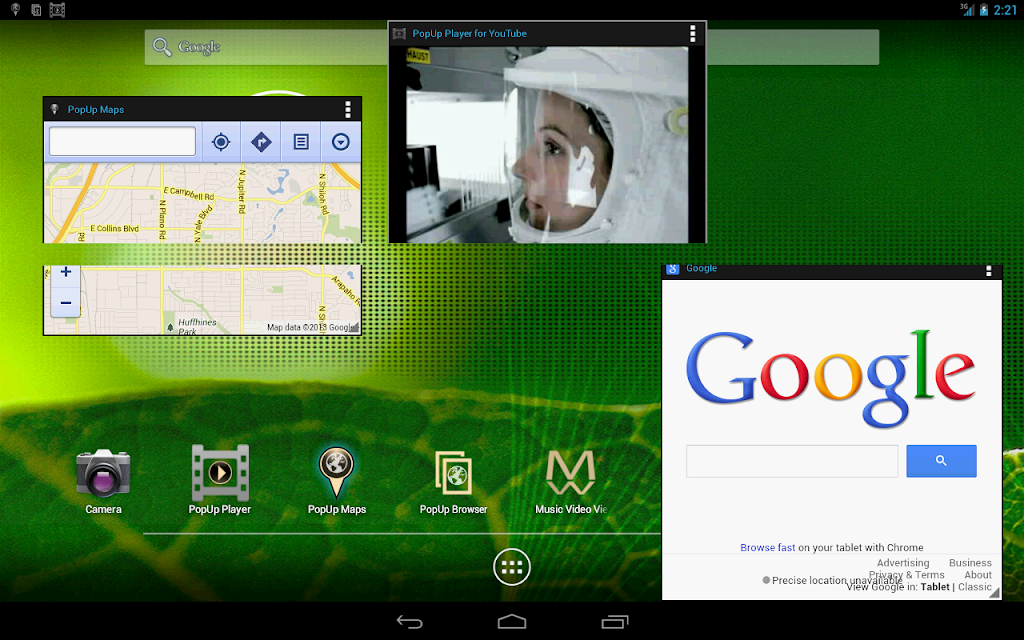Viewport: 1024px width, 640px height.
Task: Open the browser notification icon in status bar
Action: [x=36, y=10]
